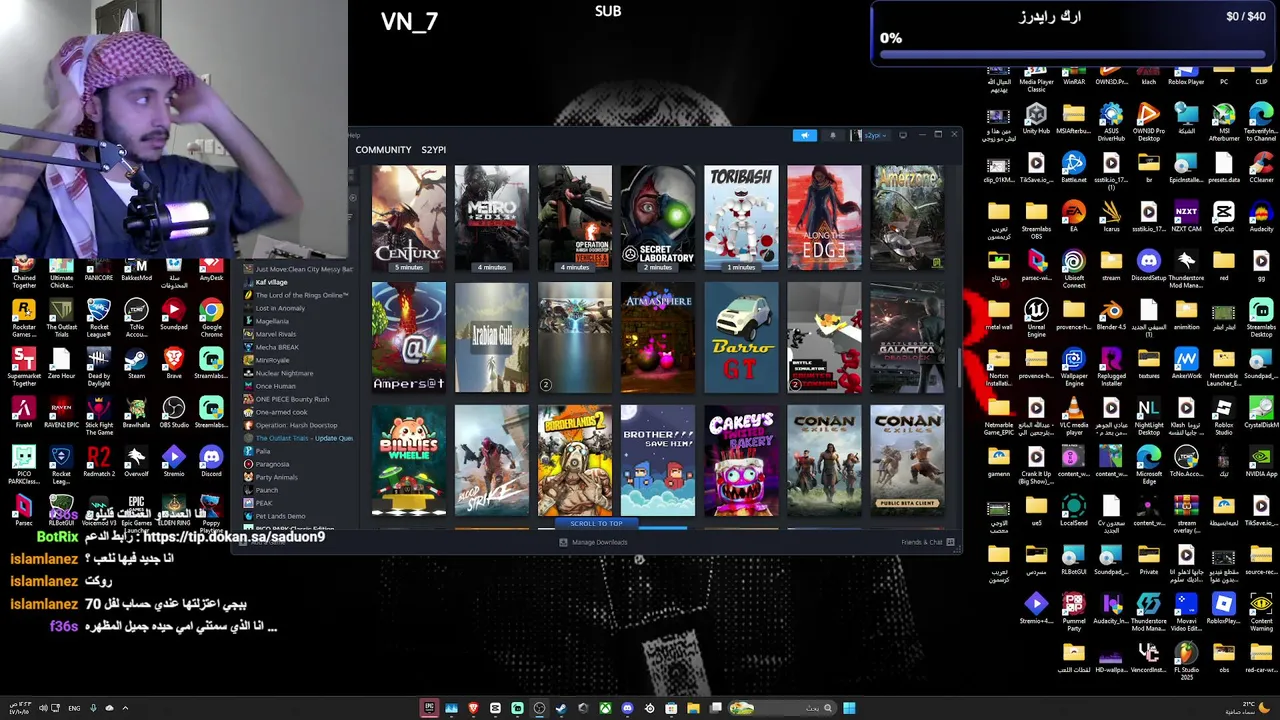
Task: Open CCleaner desktop icon
Action: [1261, 168]
